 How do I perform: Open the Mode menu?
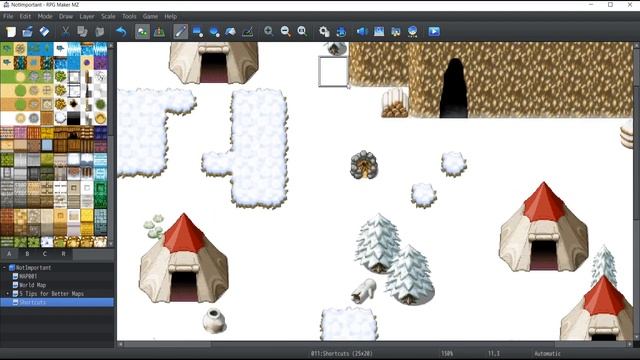point(45,16)
